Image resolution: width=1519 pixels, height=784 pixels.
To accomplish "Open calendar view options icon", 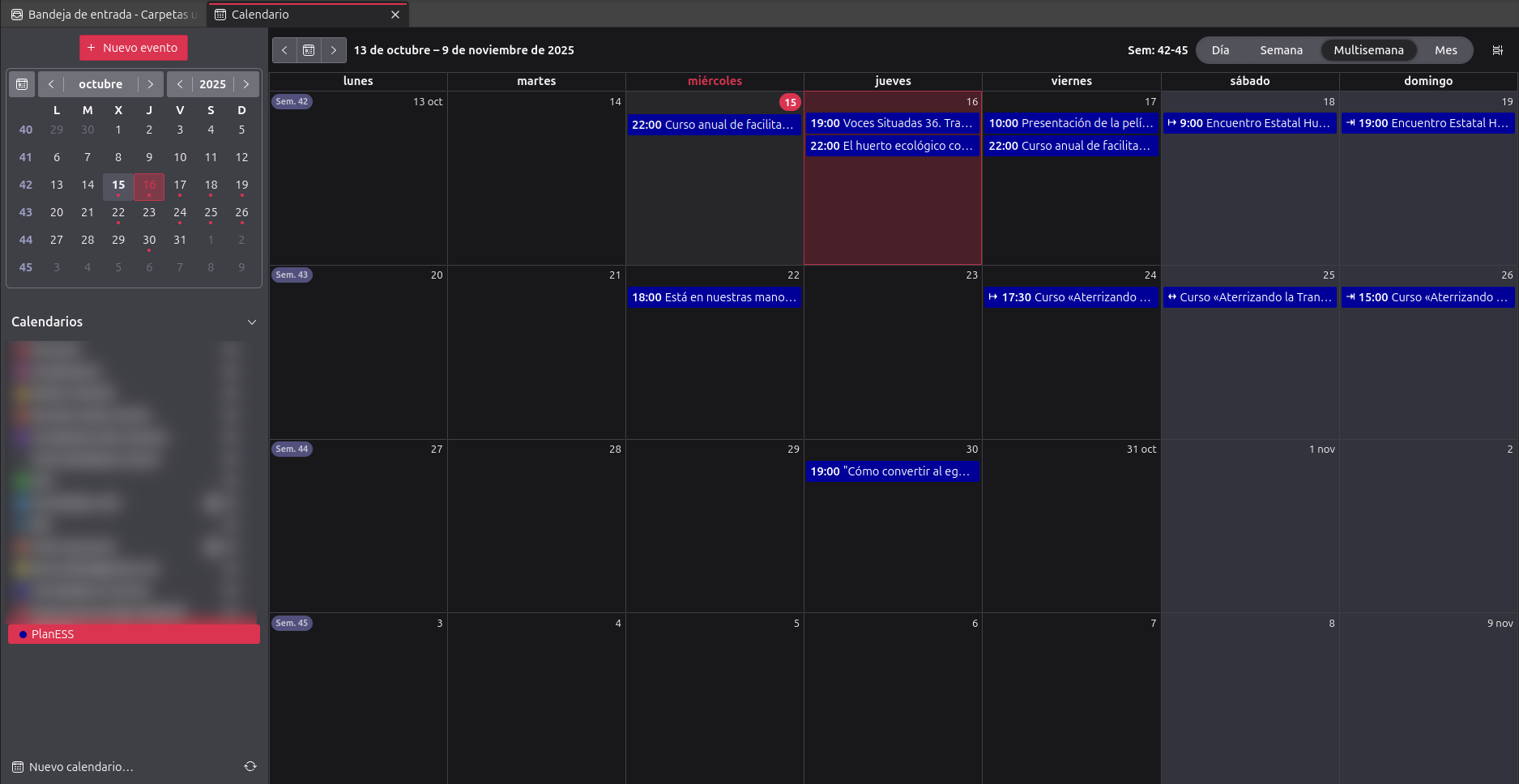I will (x=1497, y=50).
